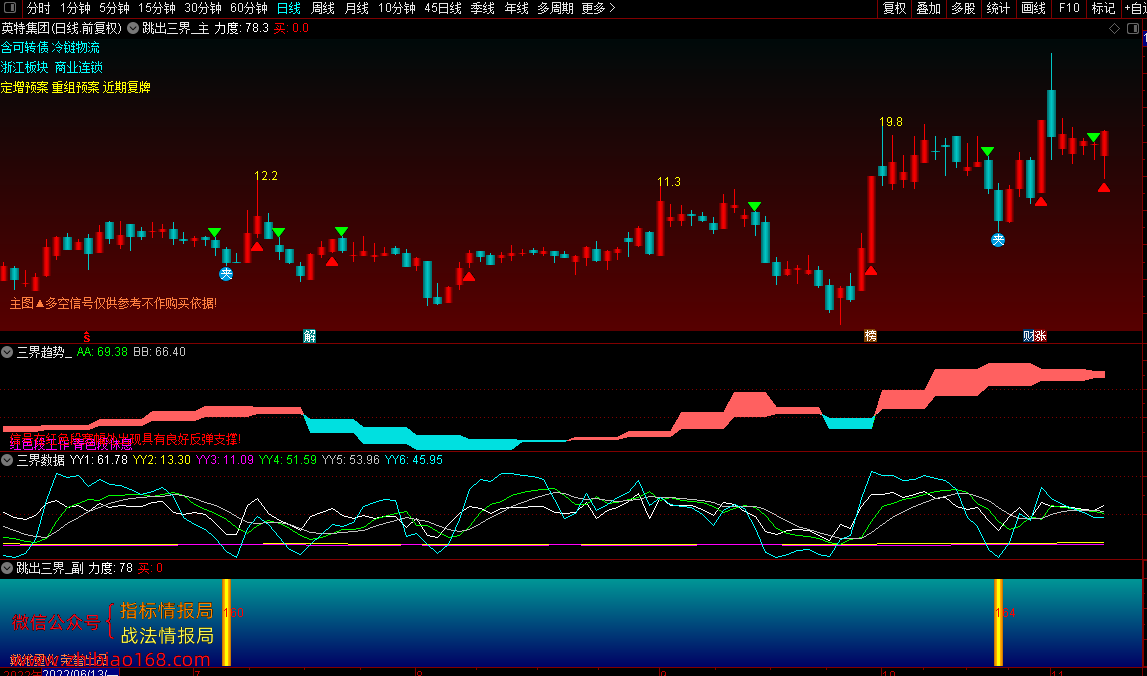The image size is (1147, 676).
Task: Click the 标记 mark button
Action: [x=1103, y=8]
